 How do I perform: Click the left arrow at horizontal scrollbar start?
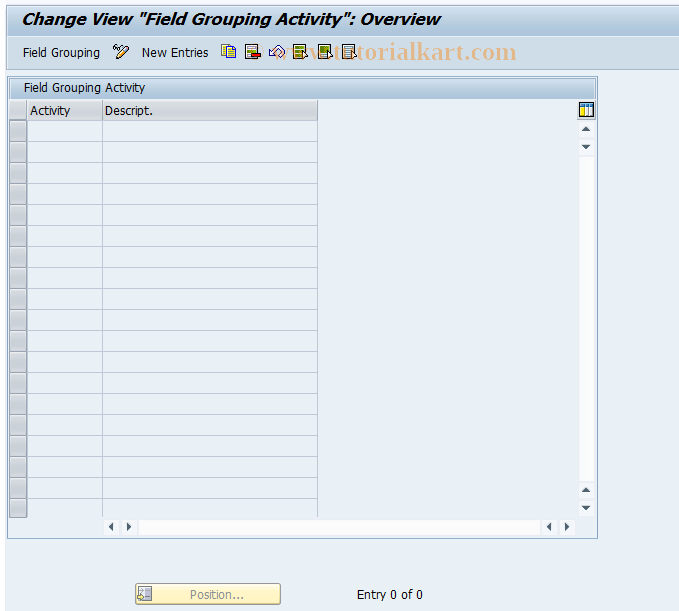click(x=111, y=527)
